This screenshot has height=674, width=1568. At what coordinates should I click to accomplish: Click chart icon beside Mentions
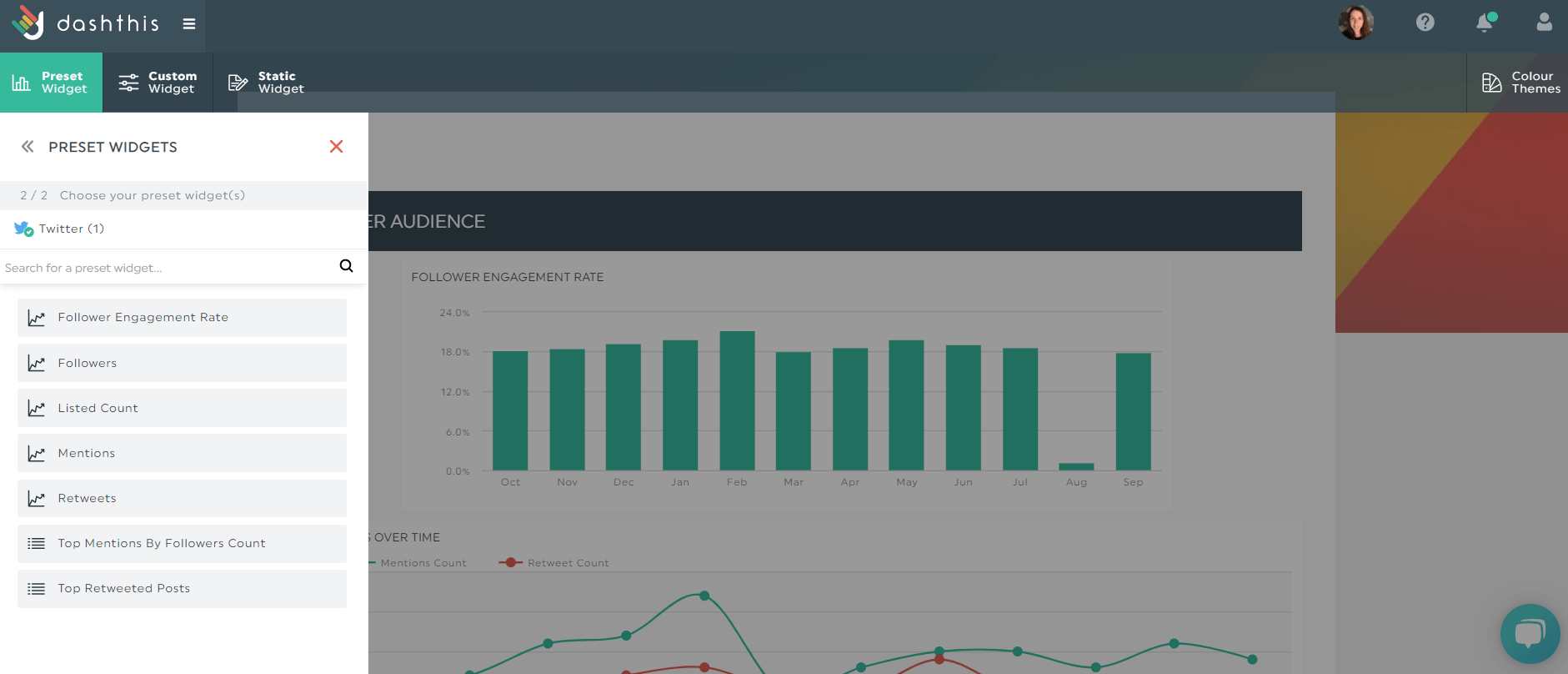point(36,453)
